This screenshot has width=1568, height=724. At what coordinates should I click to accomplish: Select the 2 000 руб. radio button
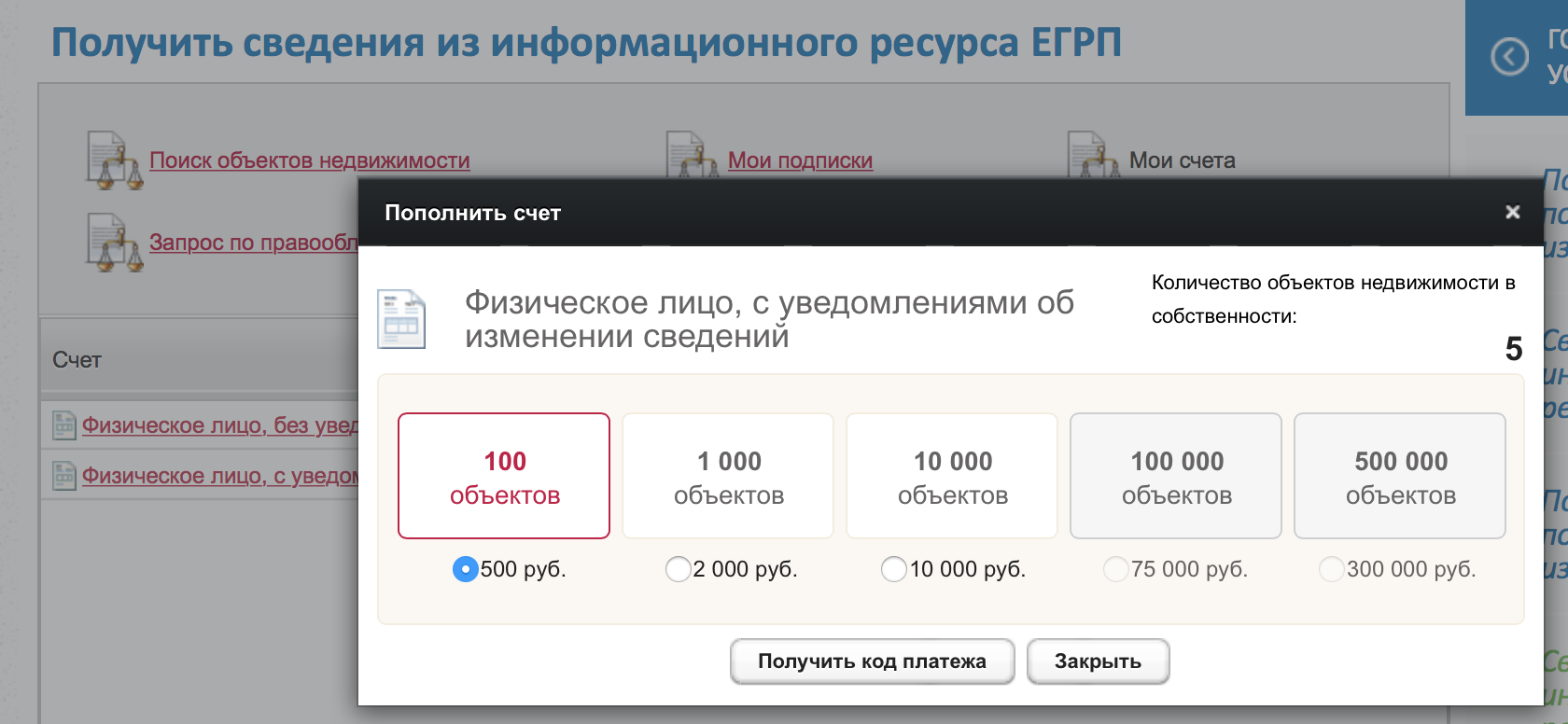pyautogui.click(x=679, y=568)
